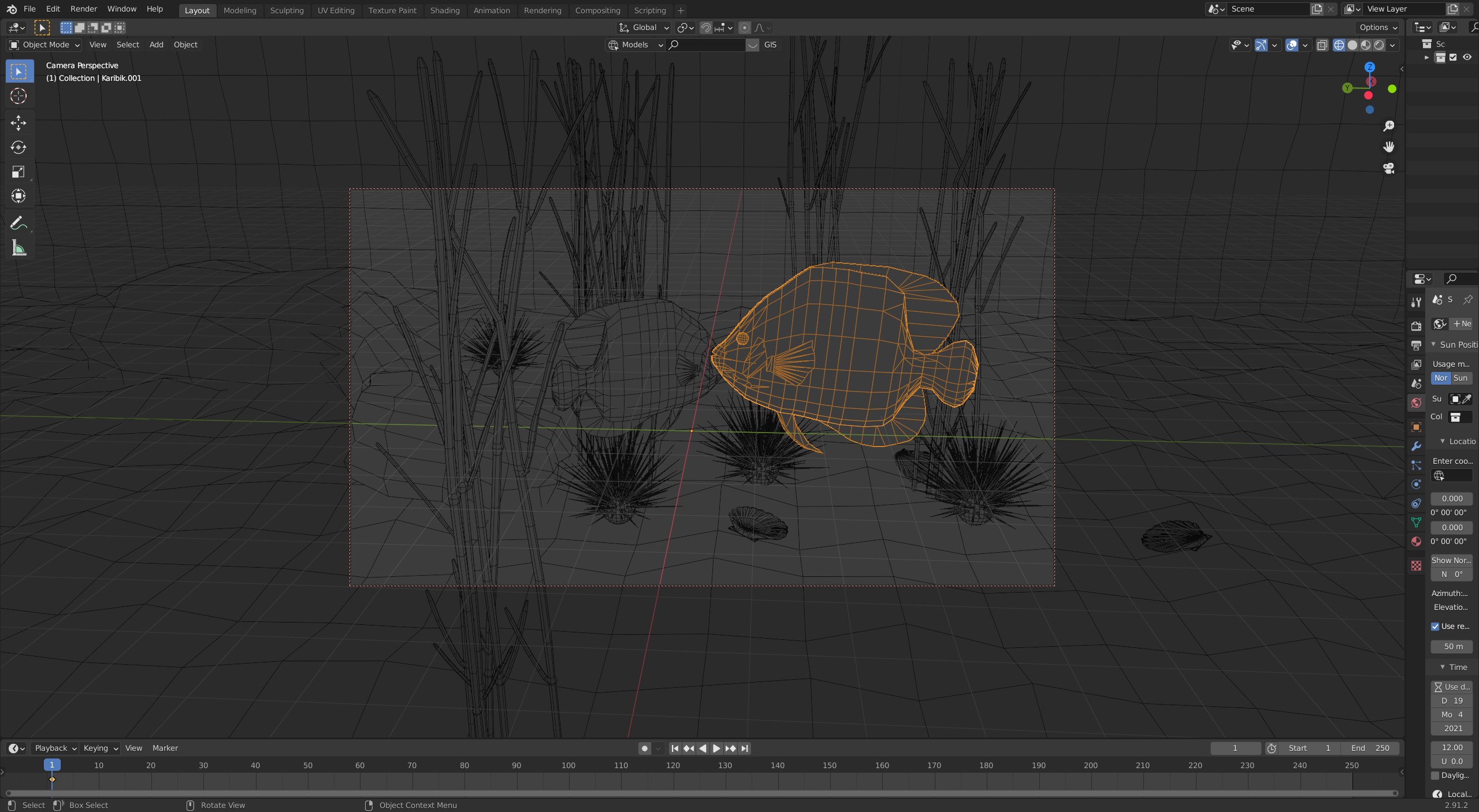1479x812 pixels.
Task: Click the GIS button in header
Action: [770, 45]
